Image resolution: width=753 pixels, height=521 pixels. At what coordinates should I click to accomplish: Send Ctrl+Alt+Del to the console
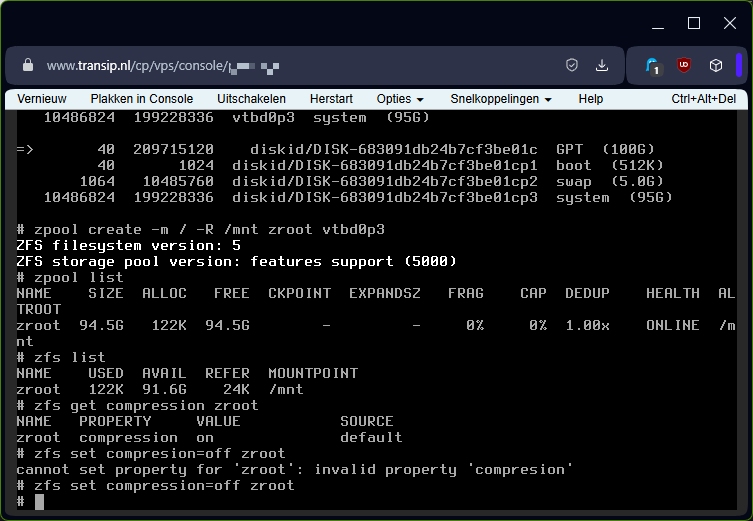pos(703,99)
